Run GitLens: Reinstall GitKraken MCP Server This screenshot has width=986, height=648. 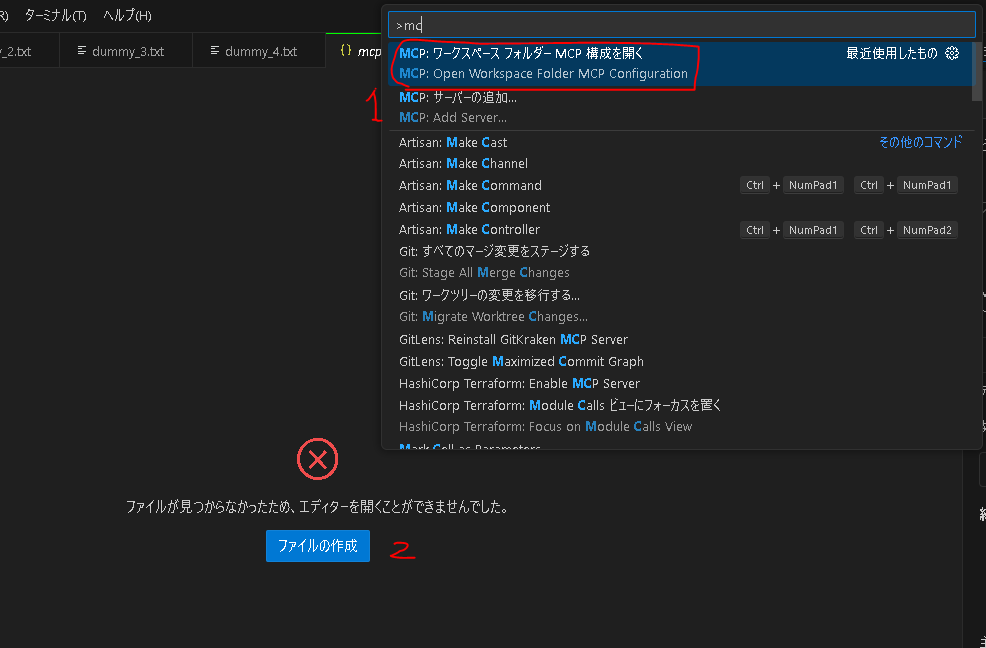click(680, 340)
